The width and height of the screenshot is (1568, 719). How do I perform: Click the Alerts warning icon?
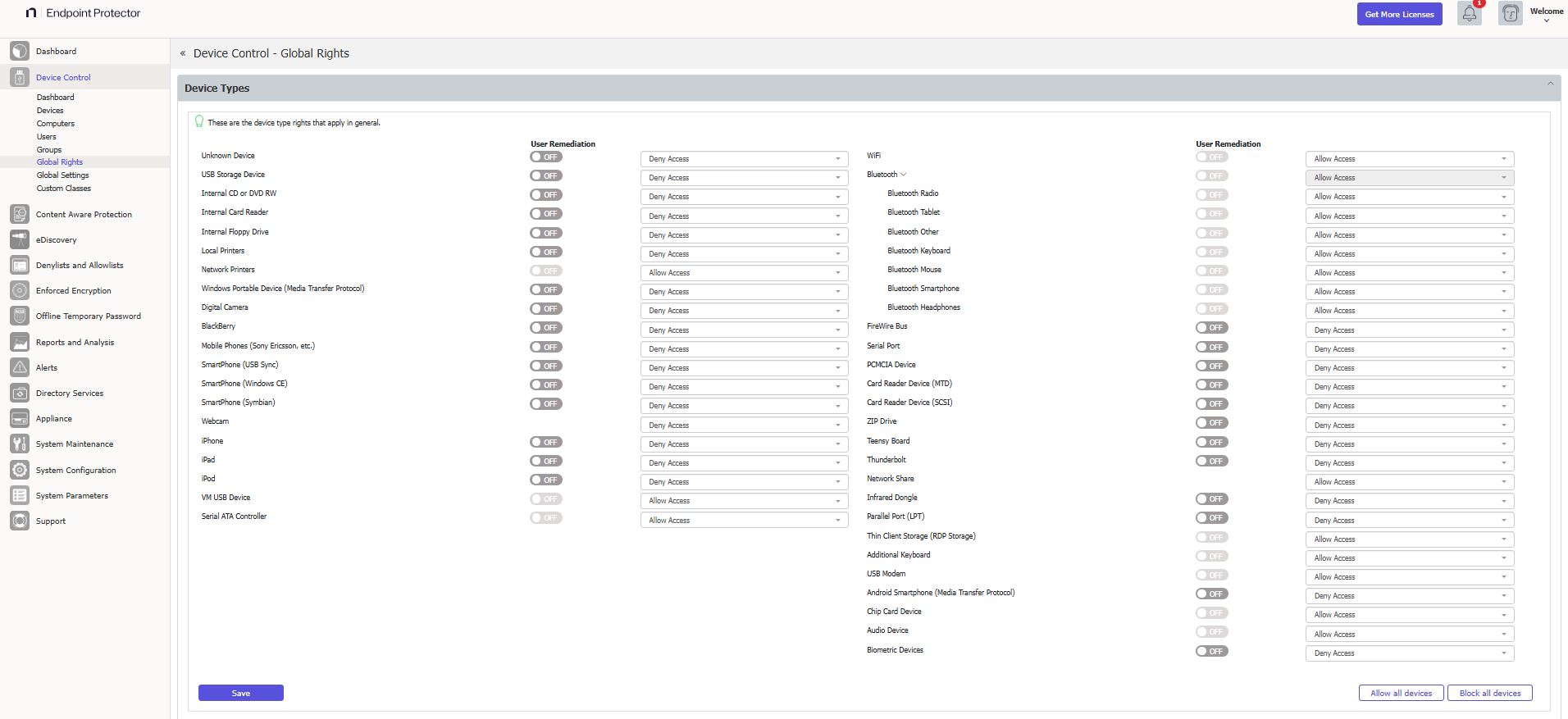20,367
